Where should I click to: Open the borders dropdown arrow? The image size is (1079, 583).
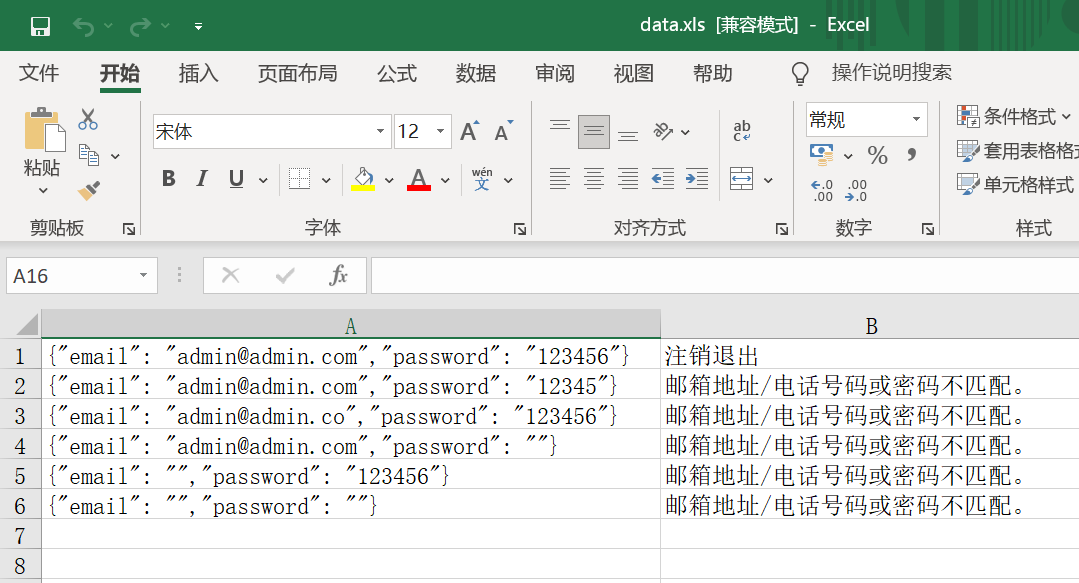(x=326, y=180)
